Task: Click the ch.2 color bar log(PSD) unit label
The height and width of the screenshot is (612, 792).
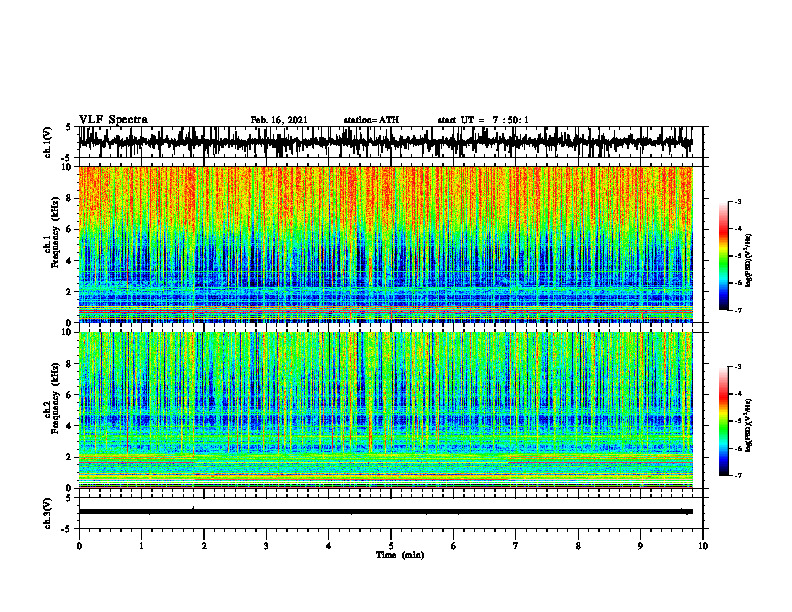Action: click(749, 425)
